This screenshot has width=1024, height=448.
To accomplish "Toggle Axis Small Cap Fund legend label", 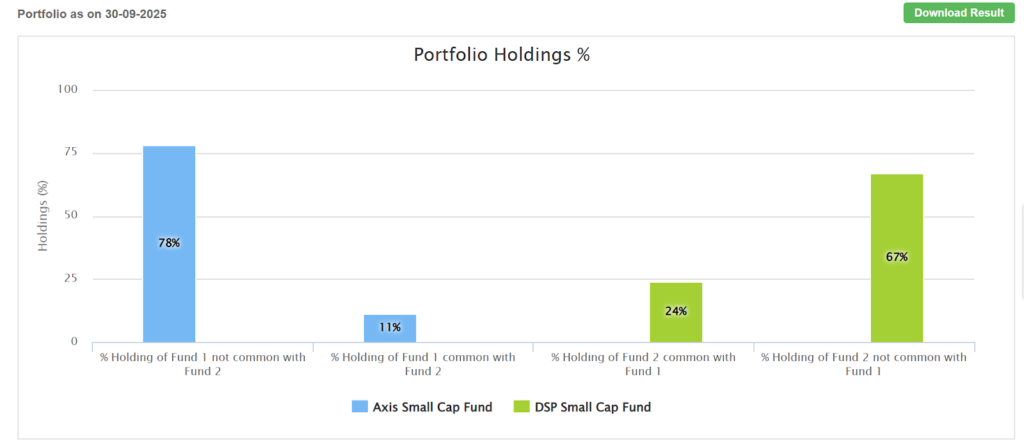I will (x=432, y=407).
